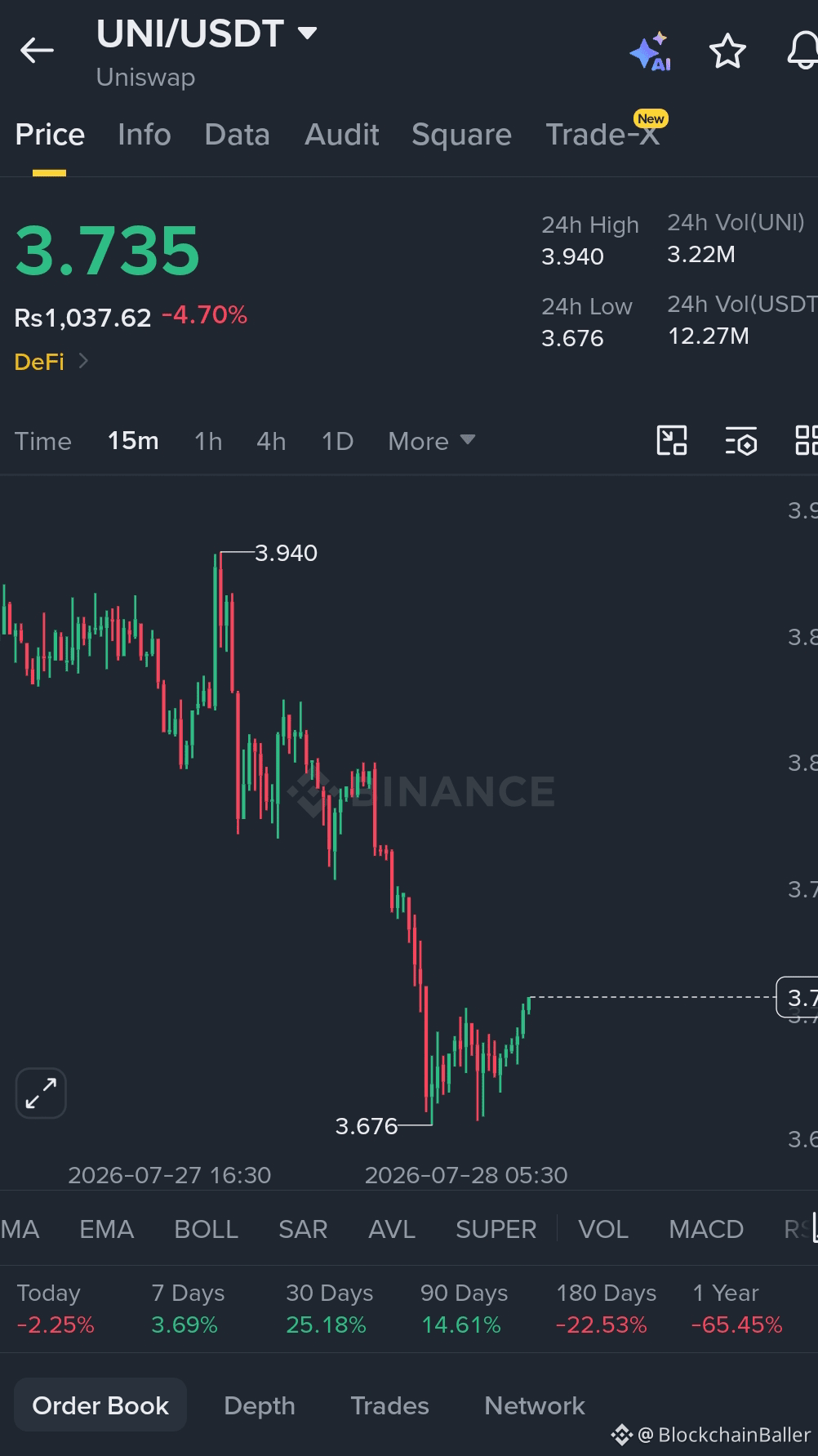Switch to the Price tab
The height and width of the screenshot is (1456, 818).
coord(50,135)
